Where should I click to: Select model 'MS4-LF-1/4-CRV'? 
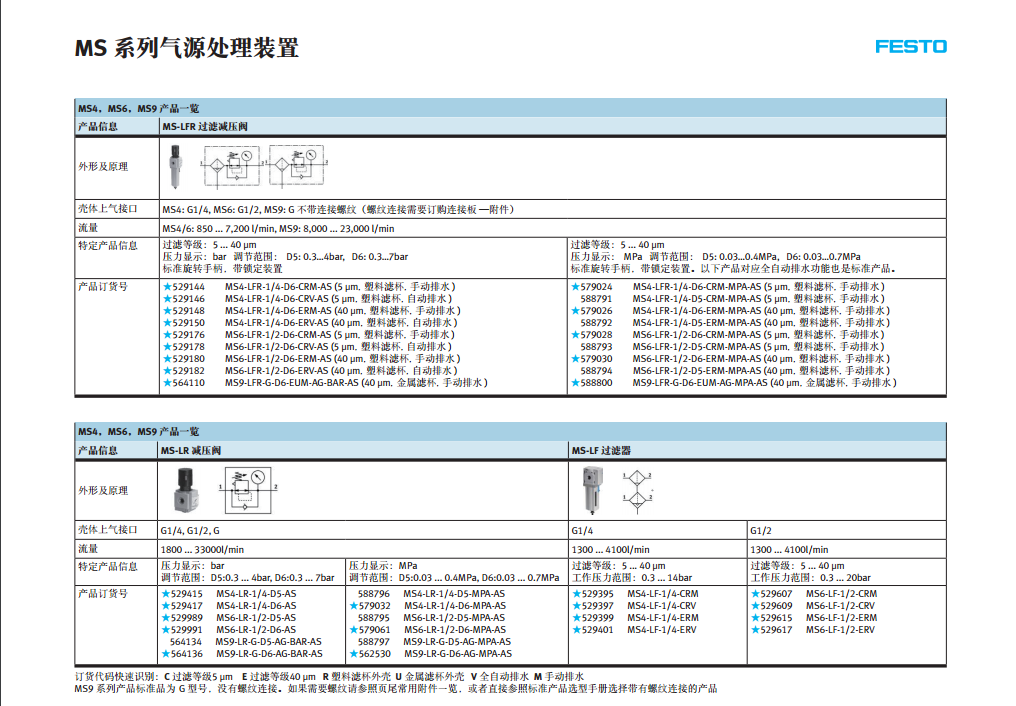point(662,606)
